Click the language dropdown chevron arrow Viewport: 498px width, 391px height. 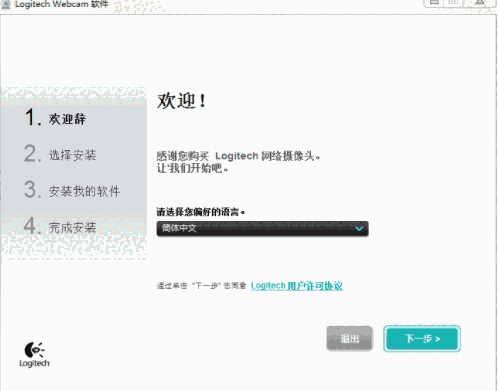(359, 229)
